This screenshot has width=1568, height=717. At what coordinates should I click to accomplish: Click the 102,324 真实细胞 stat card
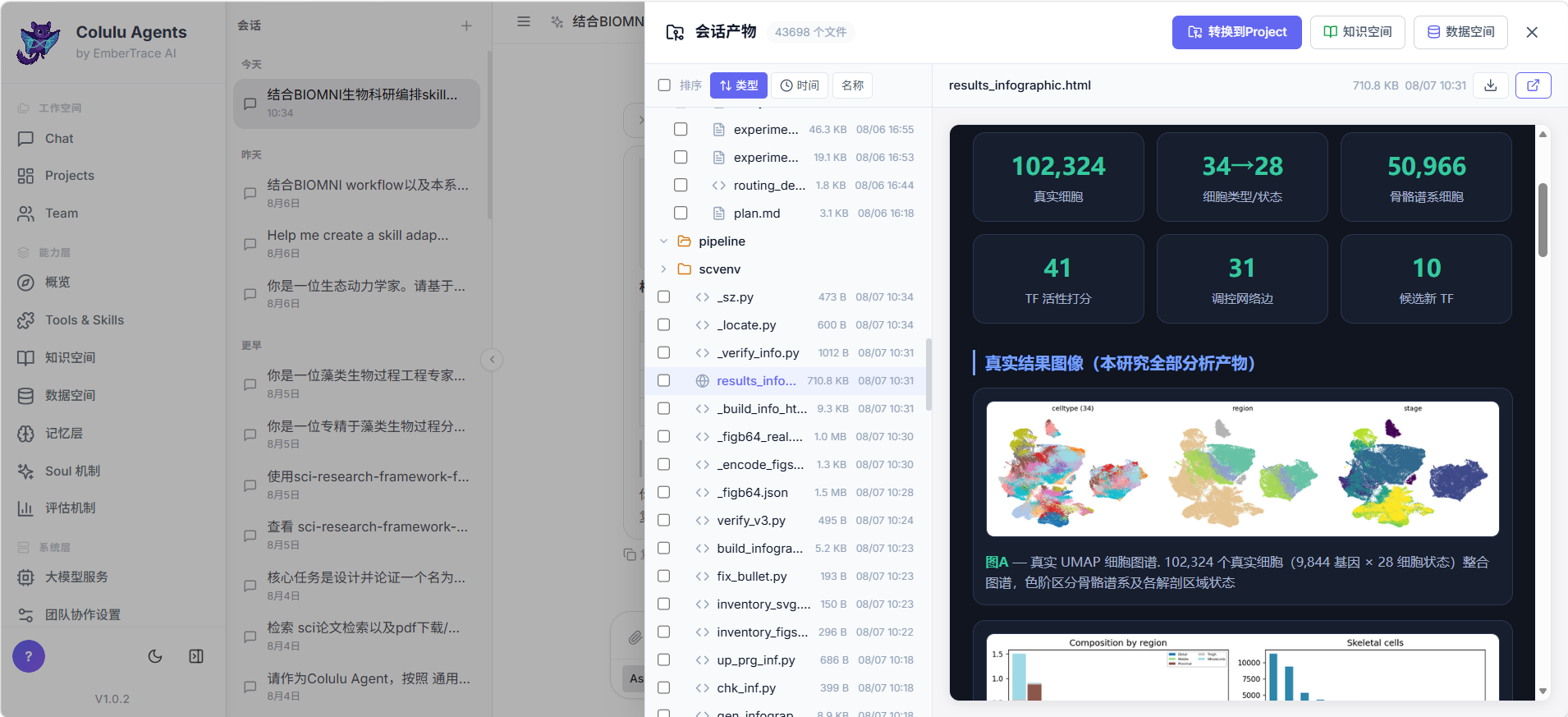coord(1058,177)
